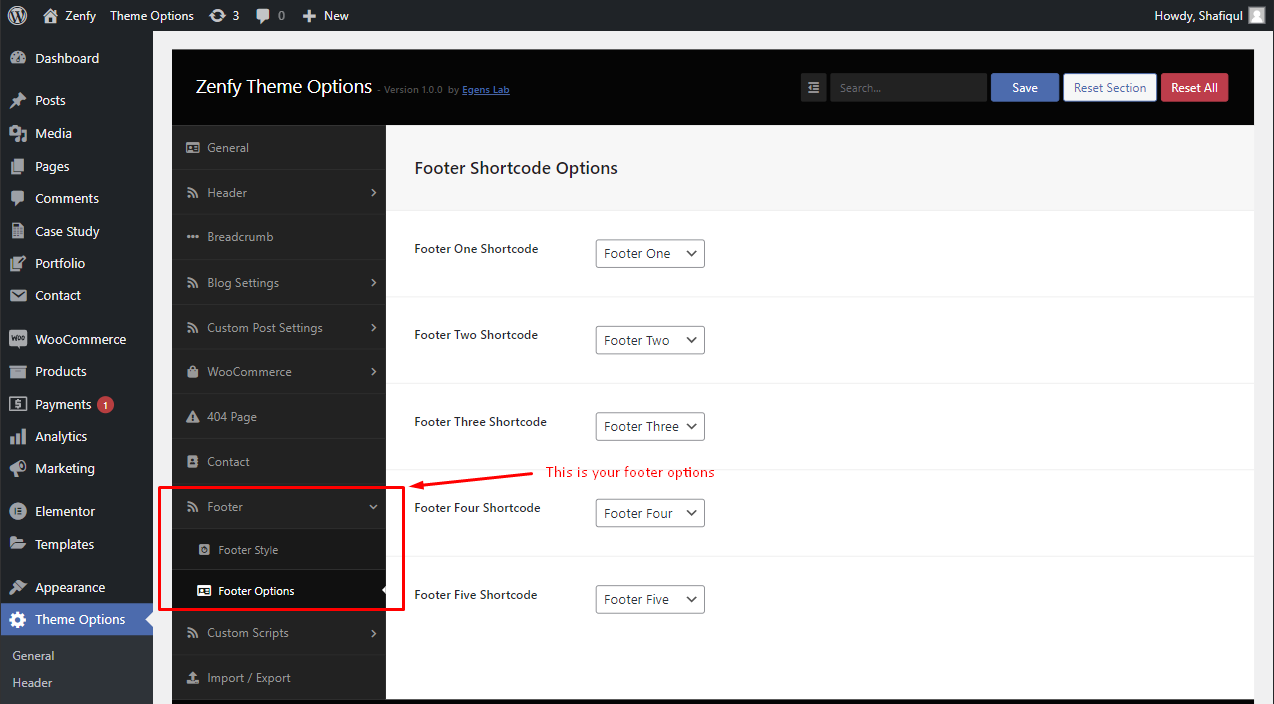Image resolution: width=1274 pixels, height=704 pixels.
Task: Save the theme options
Action: pos(1025,88)
